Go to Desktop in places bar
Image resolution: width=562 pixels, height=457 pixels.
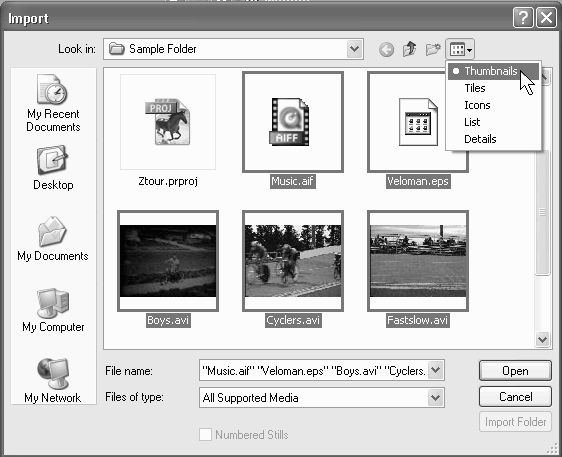click(x=53, y=168)
